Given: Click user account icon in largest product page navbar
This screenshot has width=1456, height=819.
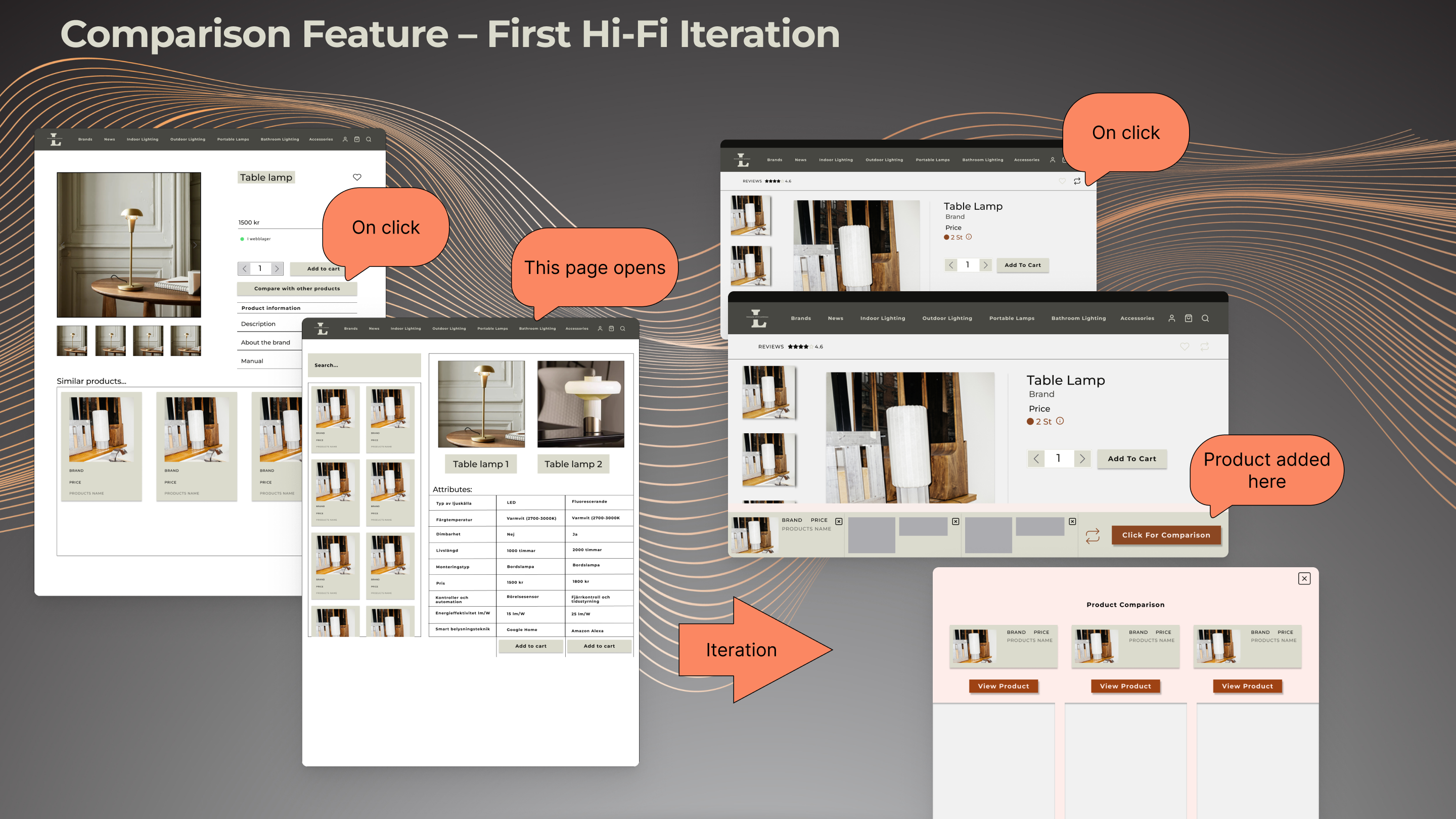Looking at the screenshot, I should (x=1171, y=318).
